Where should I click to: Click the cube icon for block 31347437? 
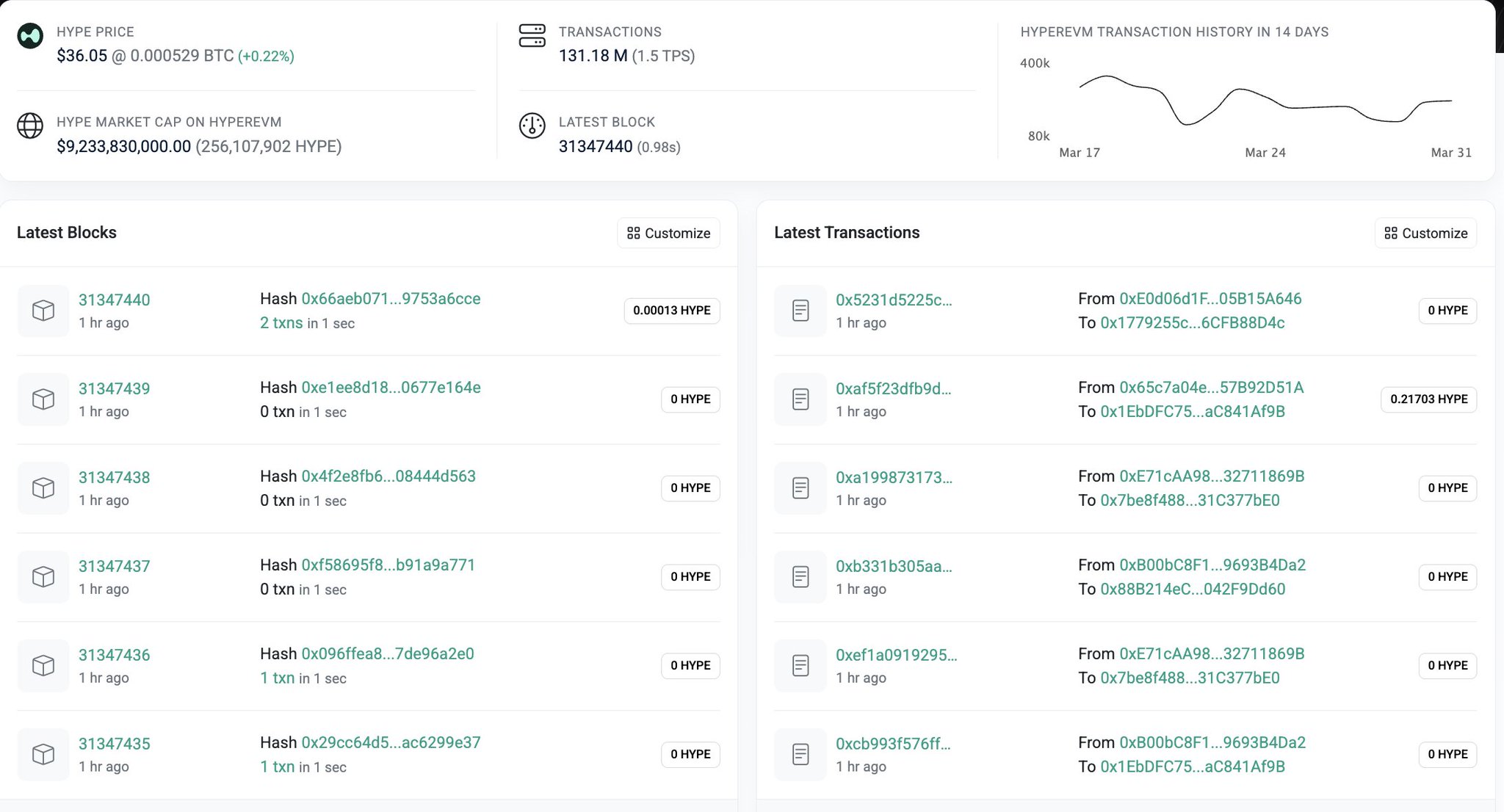coord(43,577)
